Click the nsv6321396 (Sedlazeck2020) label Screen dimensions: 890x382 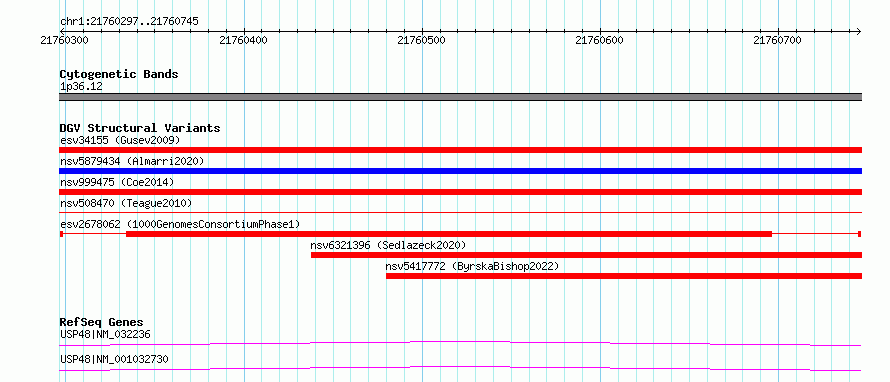(388, 245)
